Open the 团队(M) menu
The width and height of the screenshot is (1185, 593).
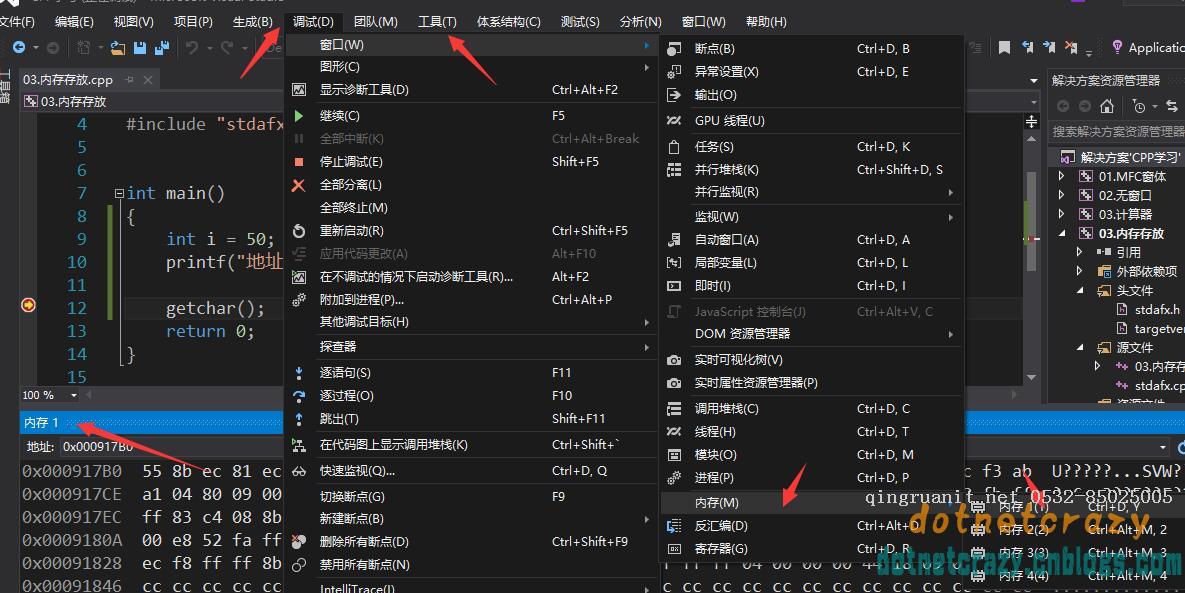(x=376, y=21)
